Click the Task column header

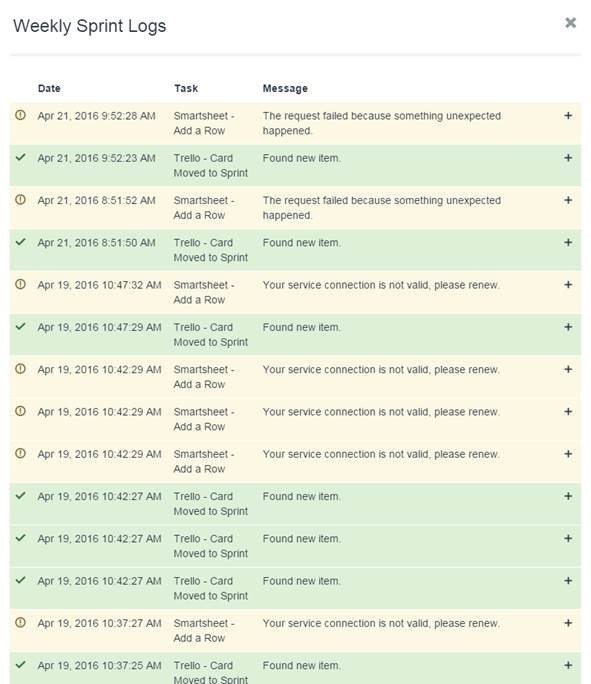[186, 89]
